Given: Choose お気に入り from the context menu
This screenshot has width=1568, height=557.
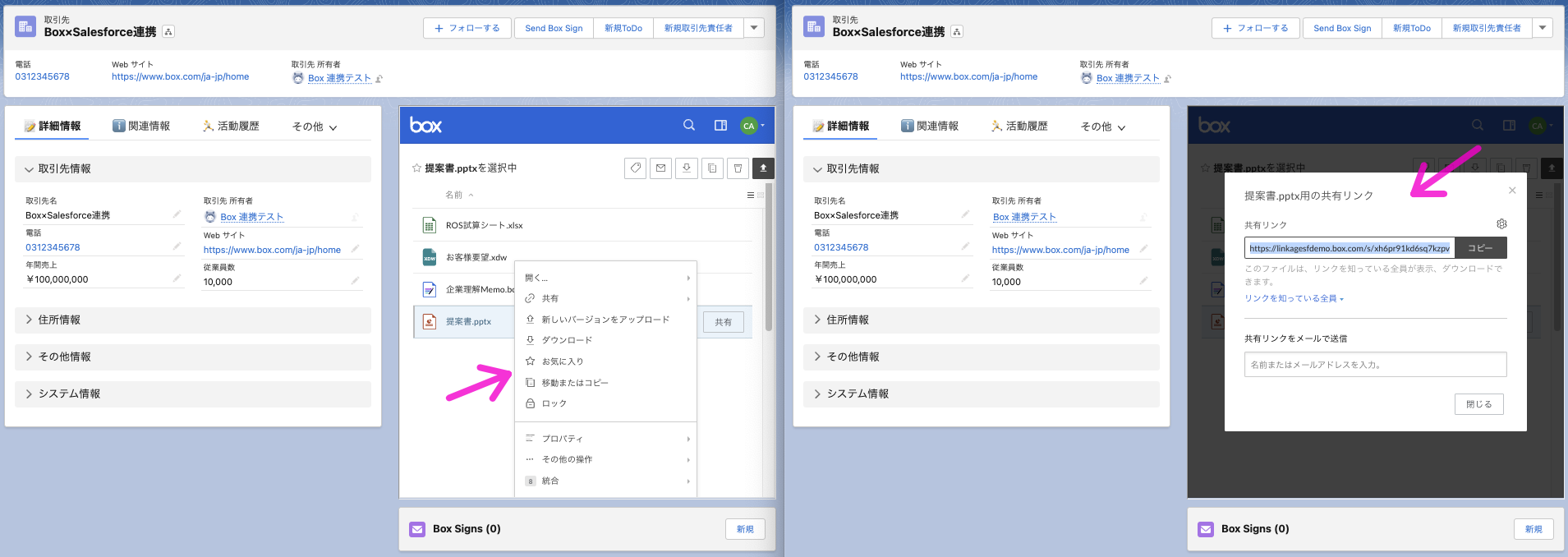Looking at the screenshot, I should (x=606, y=361).
